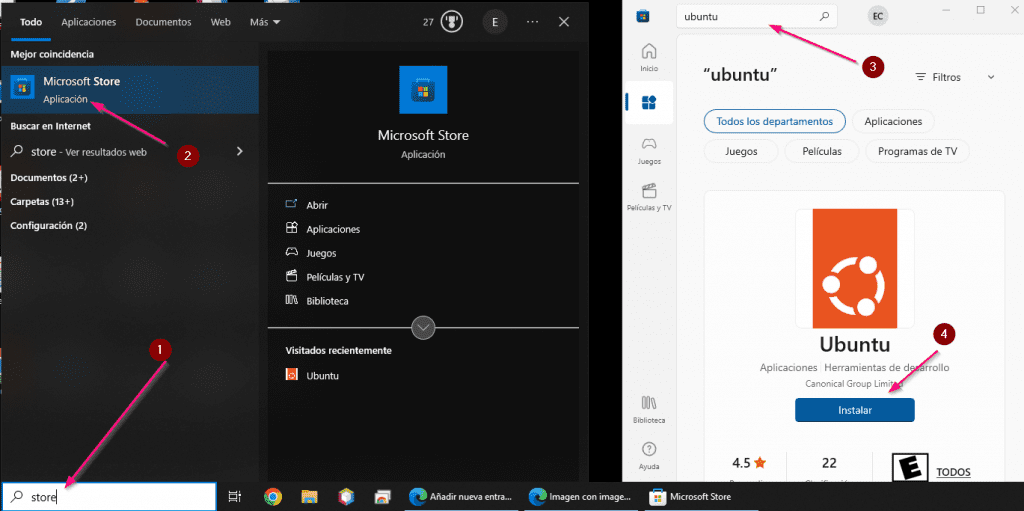Switch to Documentos search tab

(x=163, y=22)
